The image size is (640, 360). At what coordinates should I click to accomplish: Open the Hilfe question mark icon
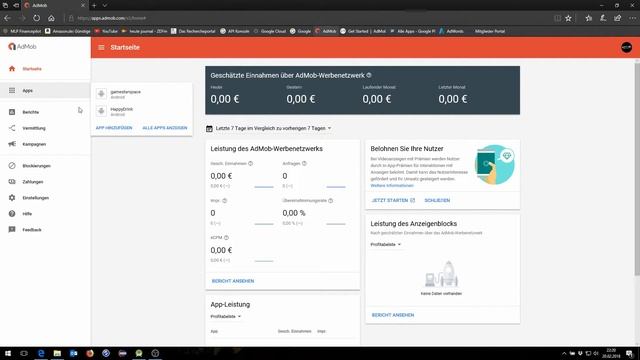(12, 213)
